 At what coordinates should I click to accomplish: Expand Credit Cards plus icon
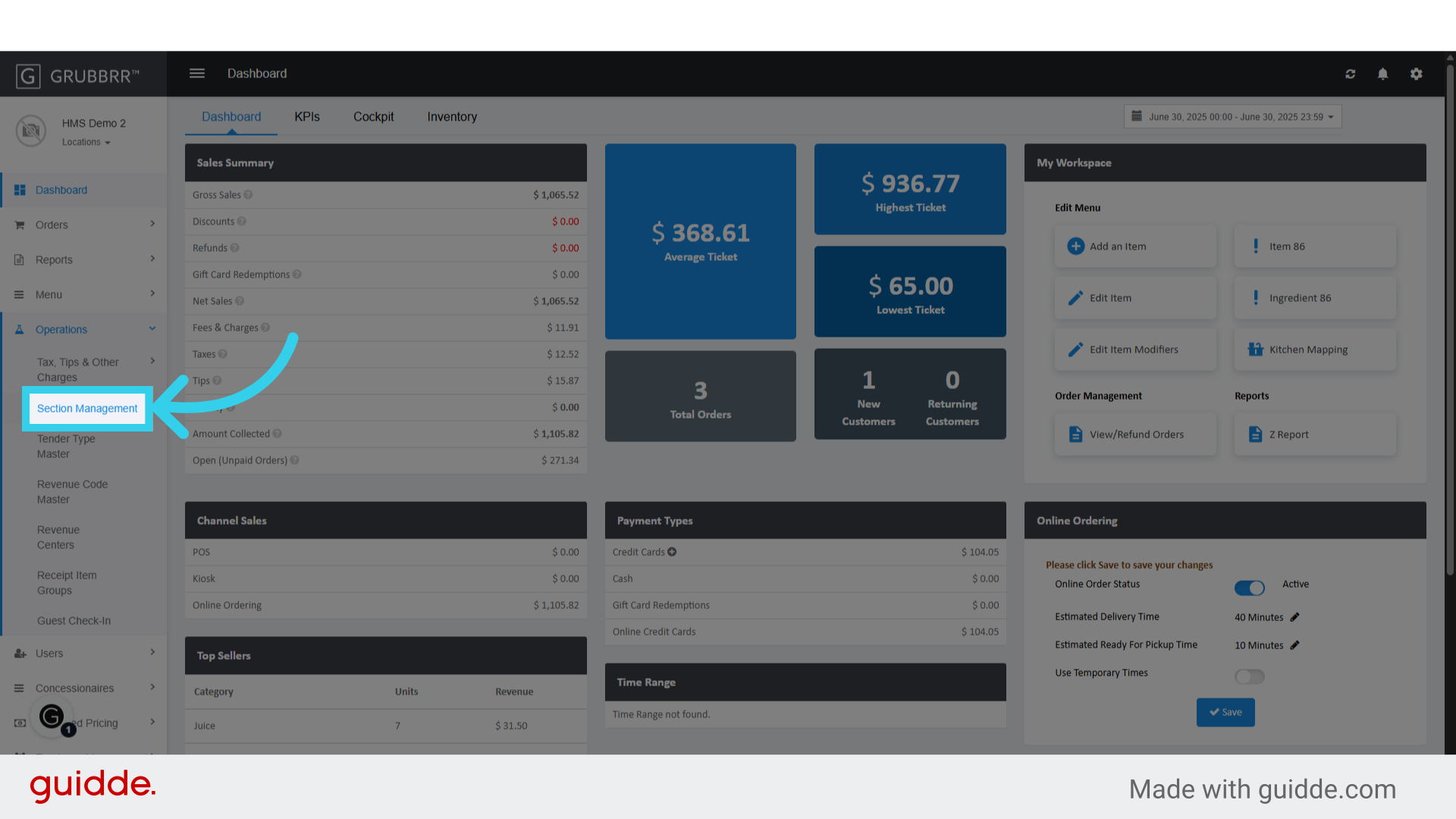[672, 552]
